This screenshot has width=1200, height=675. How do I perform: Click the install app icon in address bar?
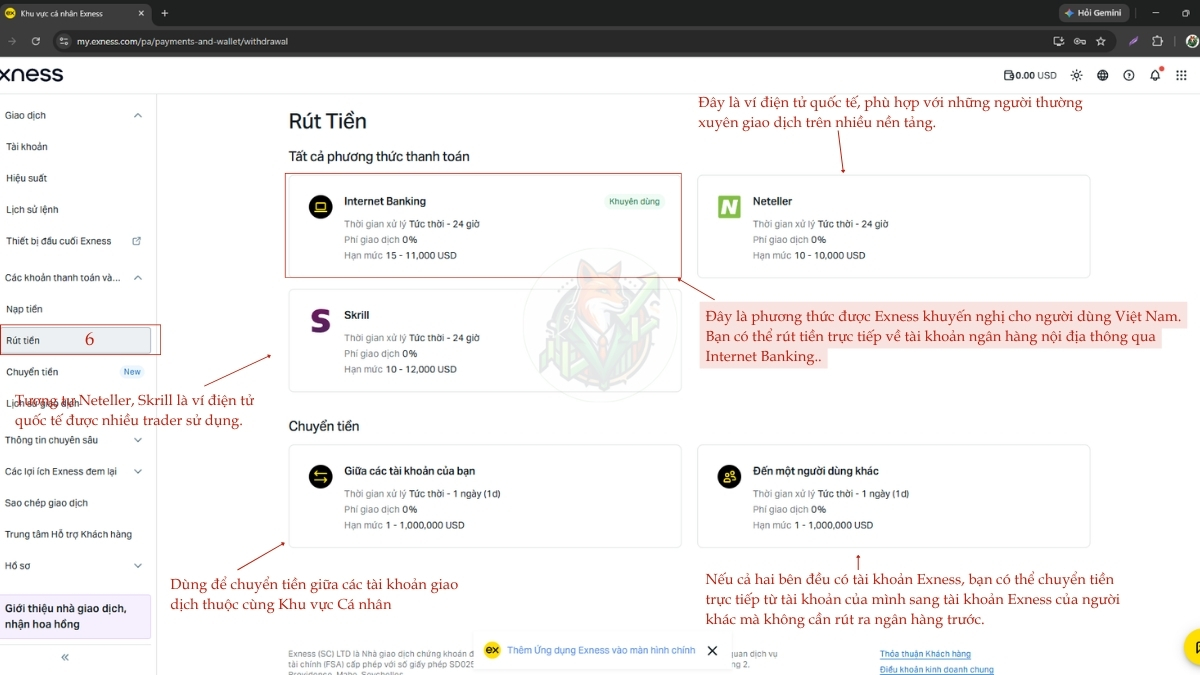pos(1059,41)
